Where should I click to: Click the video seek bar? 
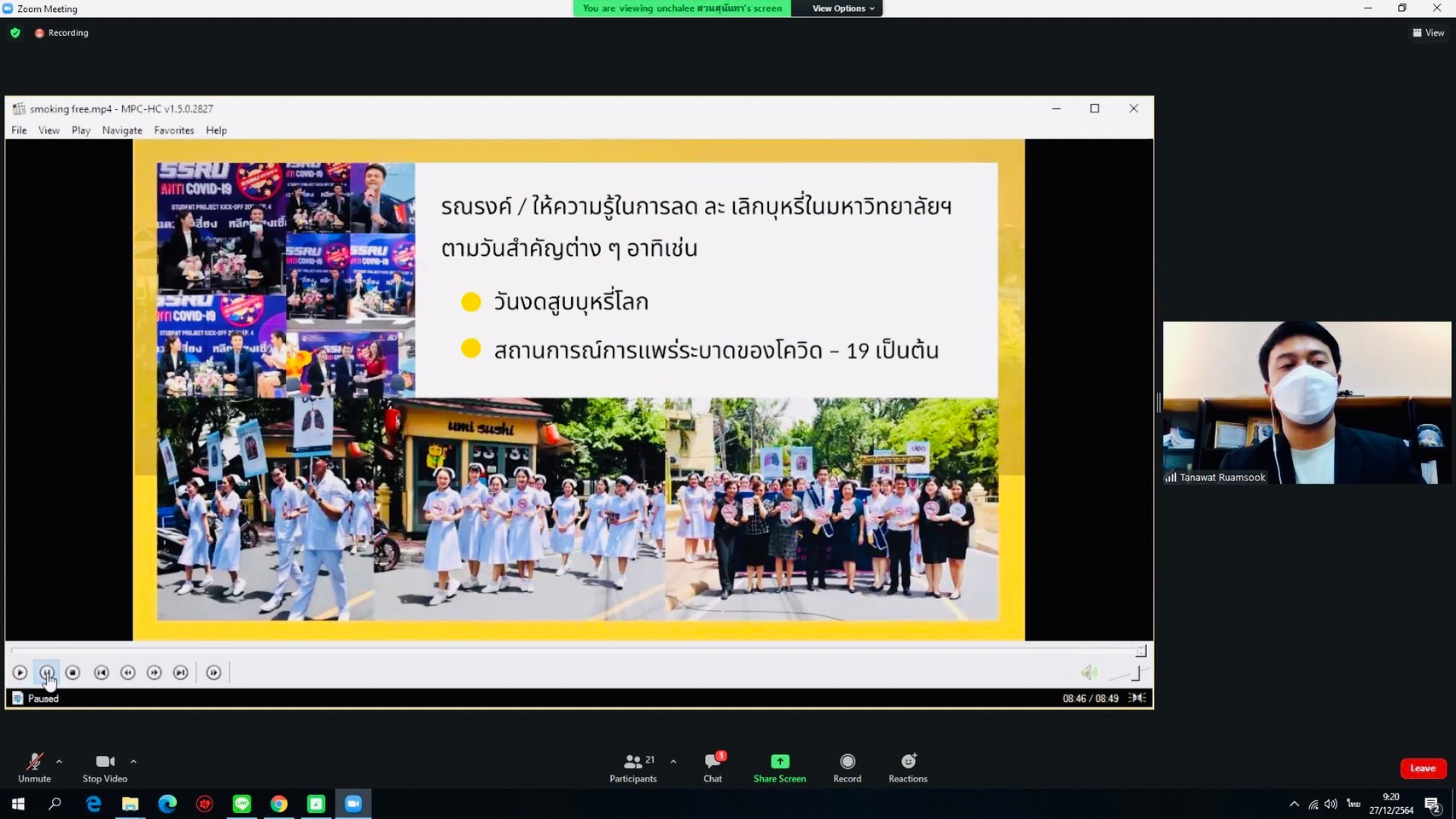572,651
